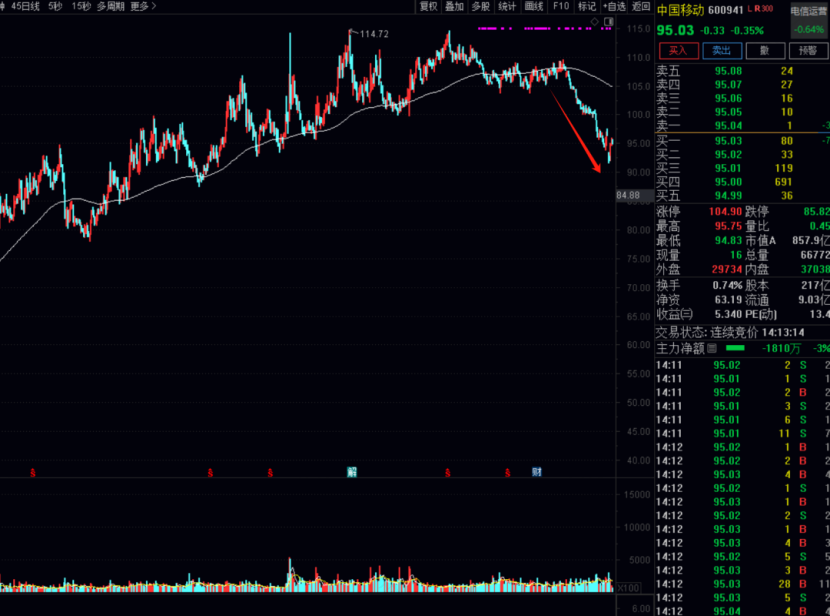The height and width of the screenshot is (616, 830).
Task: Open the 预警 price alert button
Action: (x=807, y=50)
